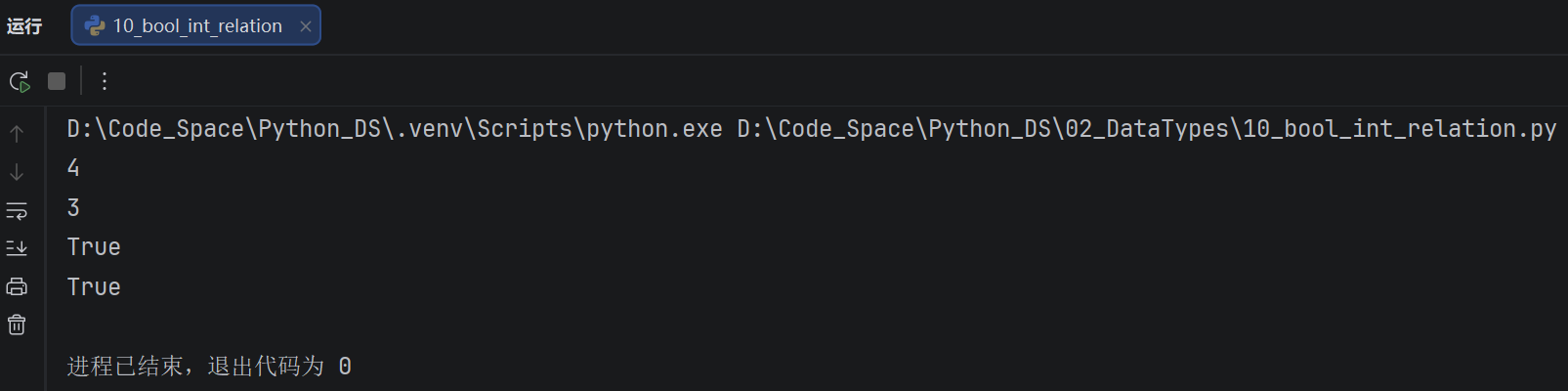This screenshot has height=391, width=1568.
Task: Clear all console output with trash icon
Action: pyautogui.click(x=17, y=325)
